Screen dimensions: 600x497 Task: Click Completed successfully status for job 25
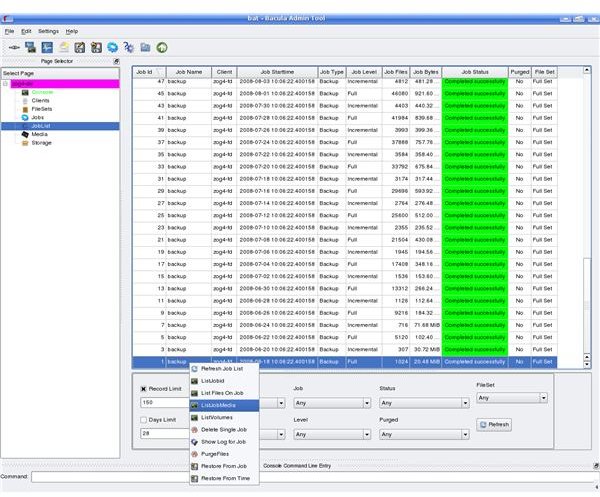pos(475,215)
